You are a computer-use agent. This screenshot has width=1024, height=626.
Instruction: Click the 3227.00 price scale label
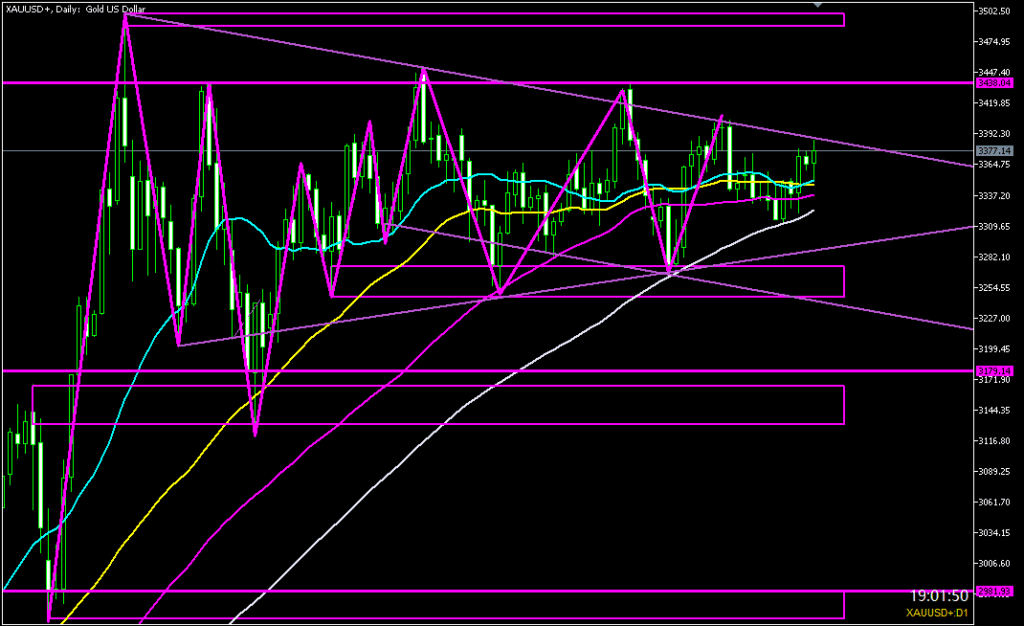coord(995,319)
